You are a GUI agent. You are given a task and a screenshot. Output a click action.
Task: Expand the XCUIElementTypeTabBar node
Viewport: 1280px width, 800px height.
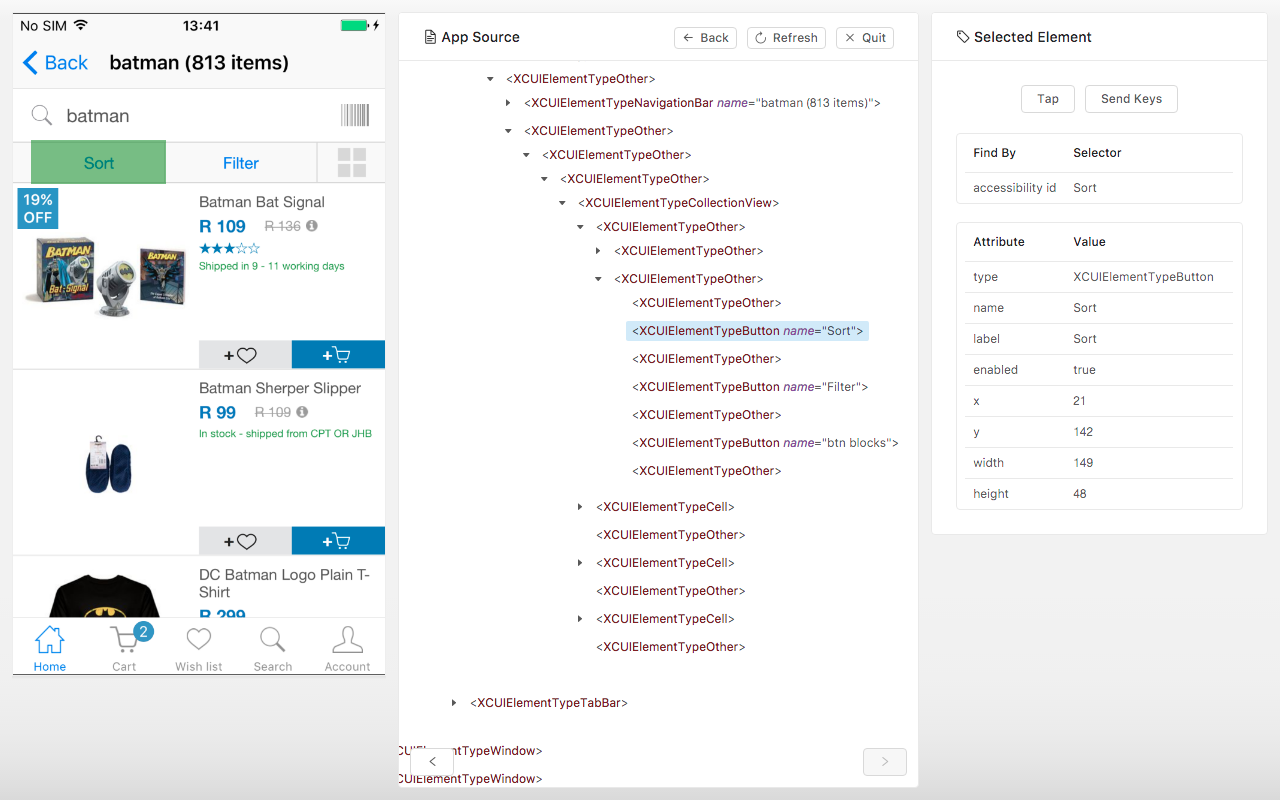pyautogui.click(x=454, y=703)
